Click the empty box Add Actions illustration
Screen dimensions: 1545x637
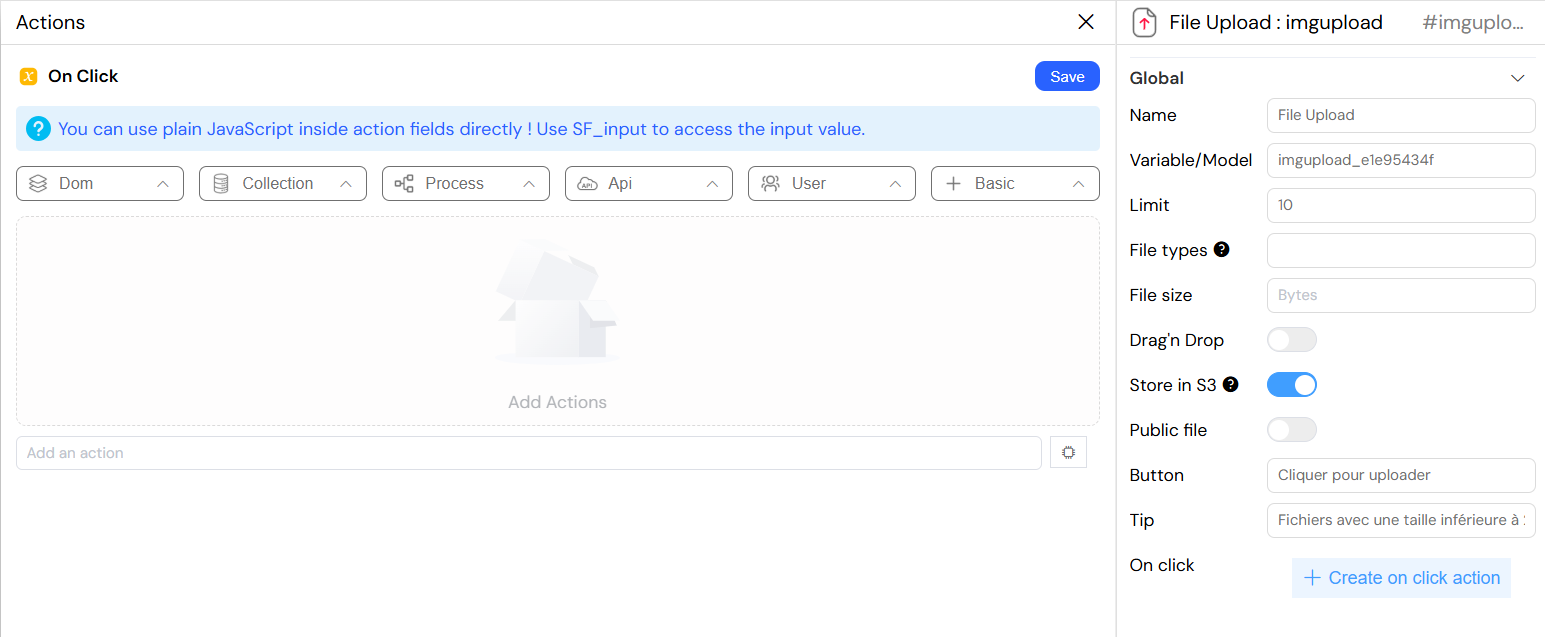[558, 303]
